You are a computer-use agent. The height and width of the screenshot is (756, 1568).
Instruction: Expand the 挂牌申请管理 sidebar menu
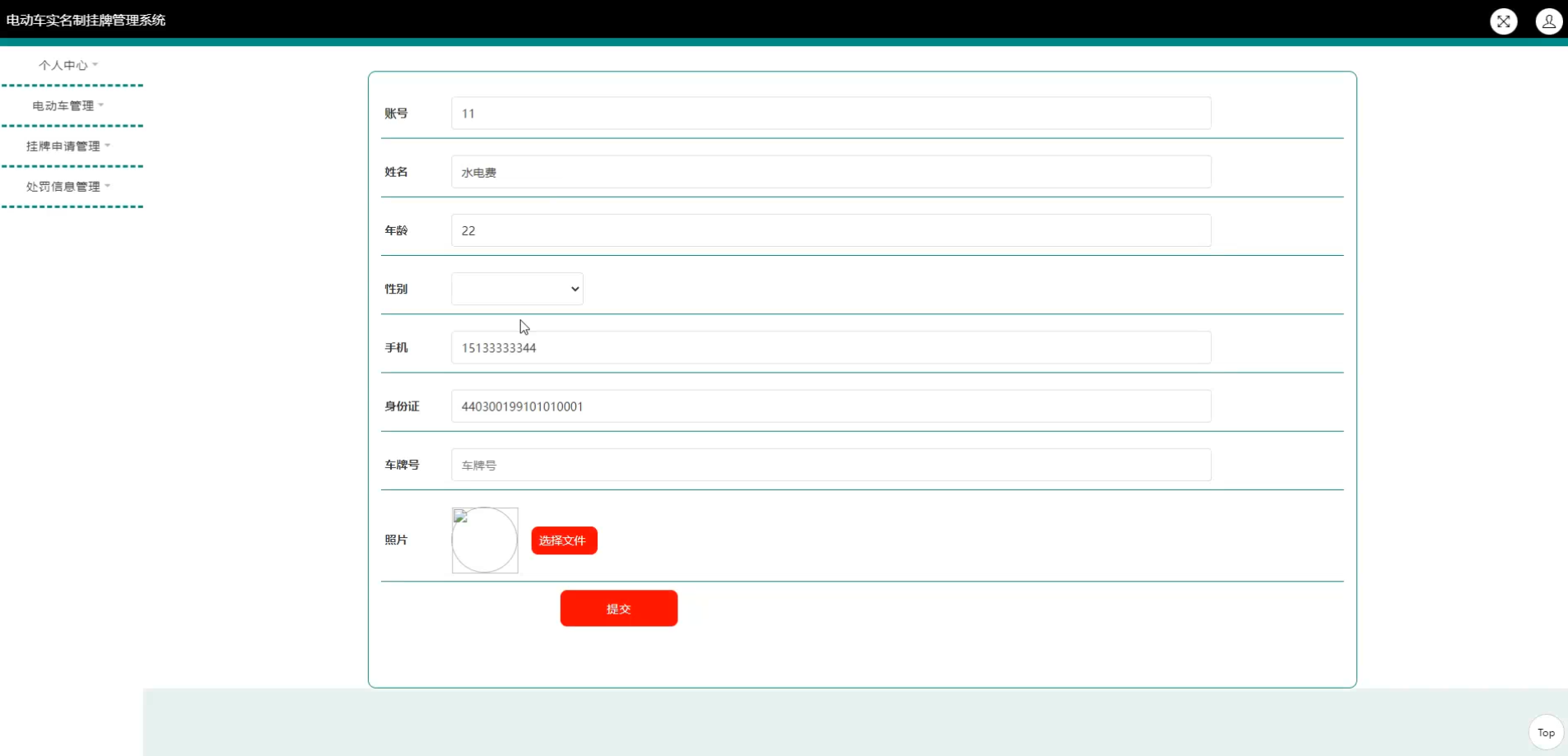[x=68, y=146]
